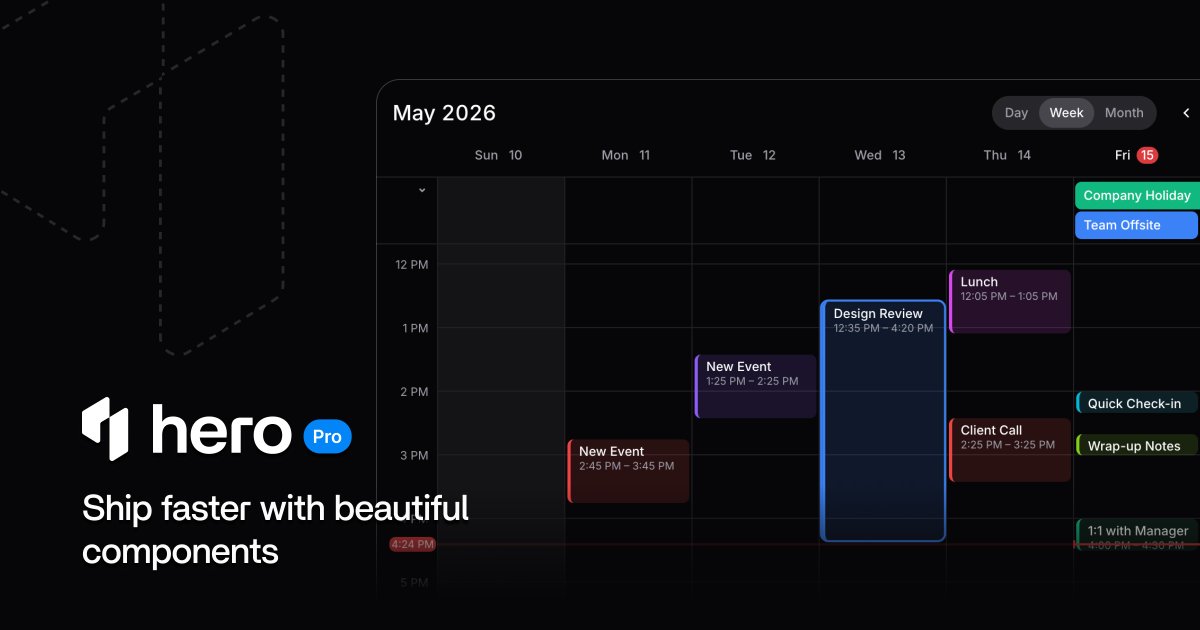Select the Mon 11 day header

tap(626, 155)
